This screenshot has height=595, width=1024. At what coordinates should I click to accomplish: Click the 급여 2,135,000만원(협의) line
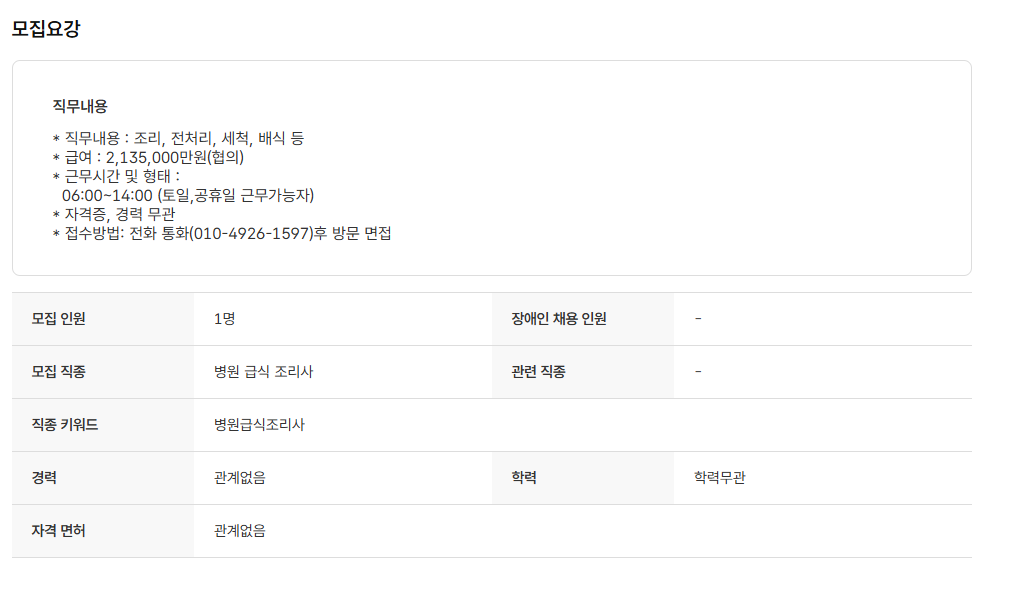pos(148,157)
